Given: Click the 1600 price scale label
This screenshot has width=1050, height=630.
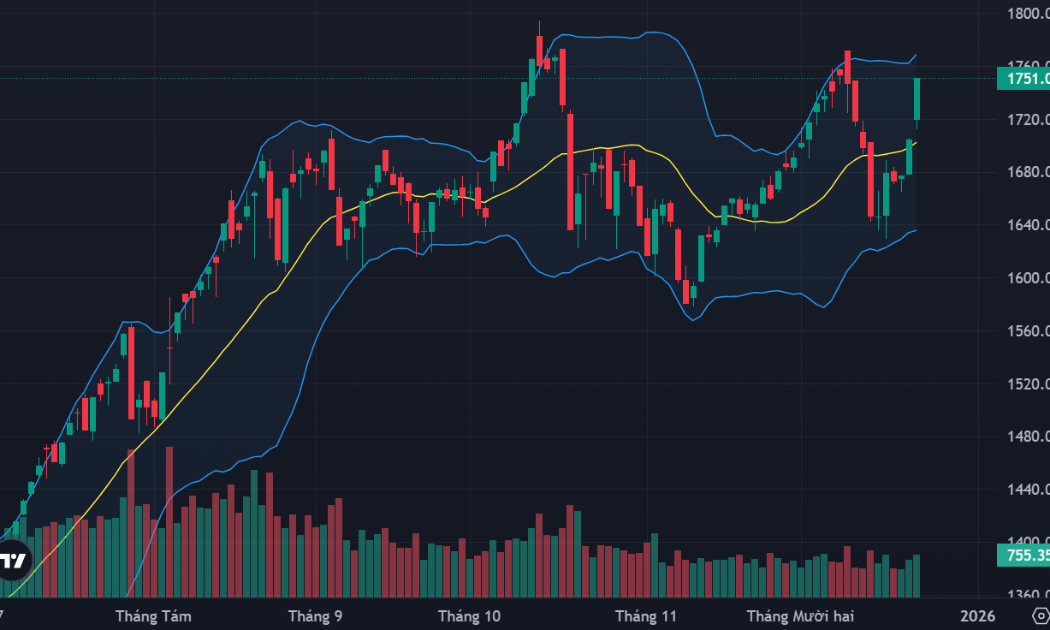Looking at the screenshot, I should click(1027, 278).
